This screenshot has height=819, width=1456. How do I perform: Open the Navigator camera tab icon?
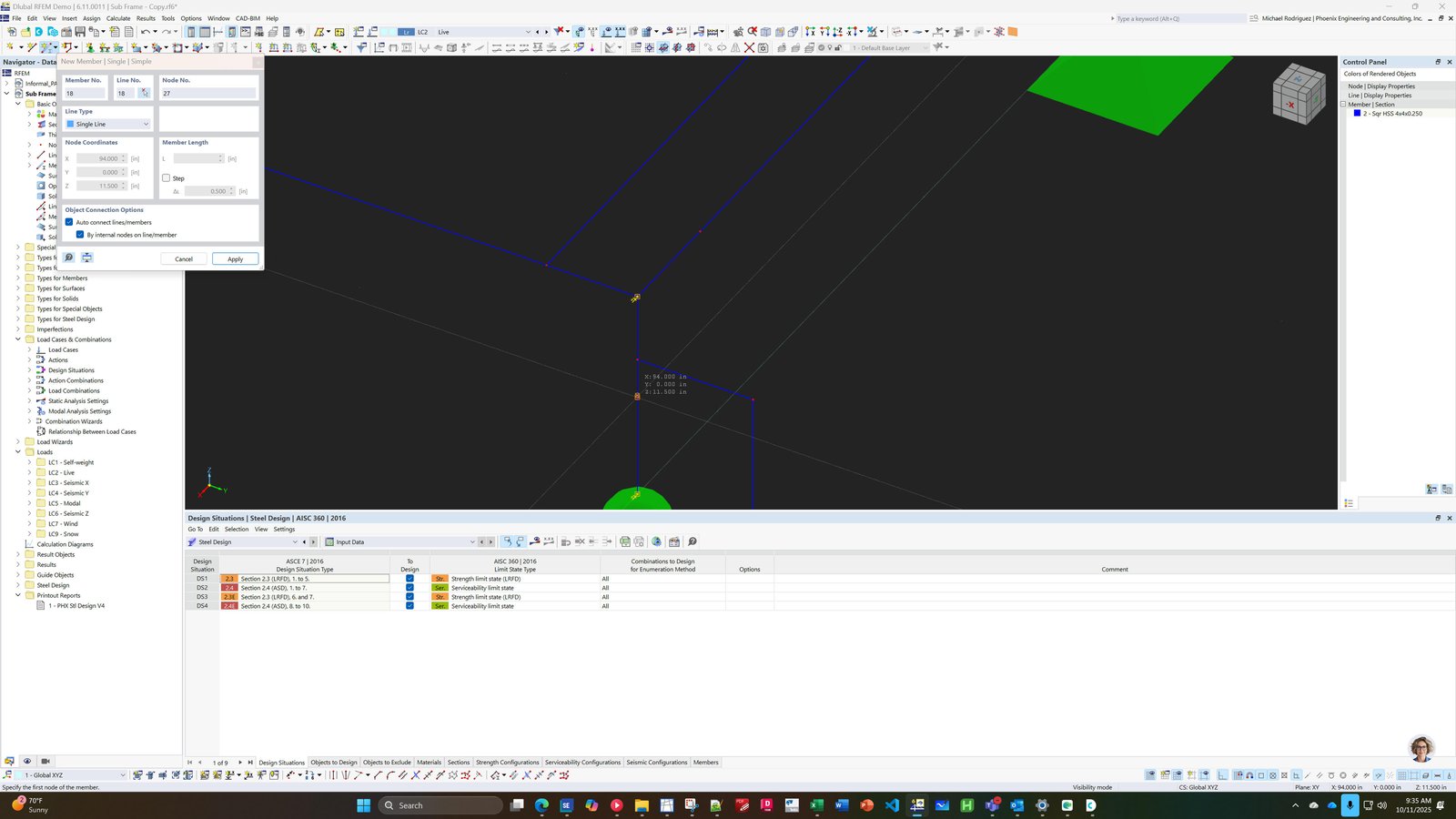click(x=45, y=761)
